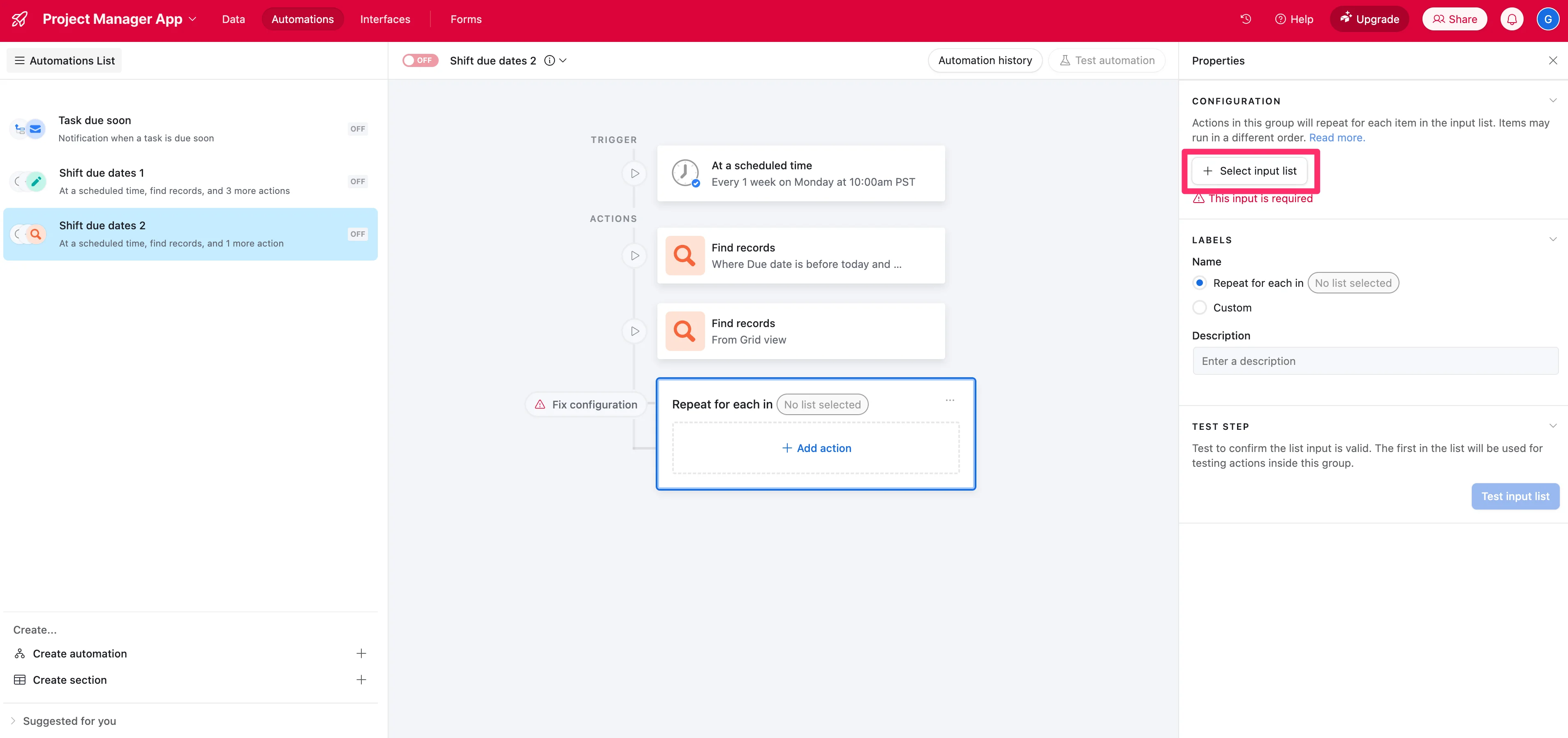Click the plus icon beside Create section
Screen dimensions: 1568x738
[361, 680]
